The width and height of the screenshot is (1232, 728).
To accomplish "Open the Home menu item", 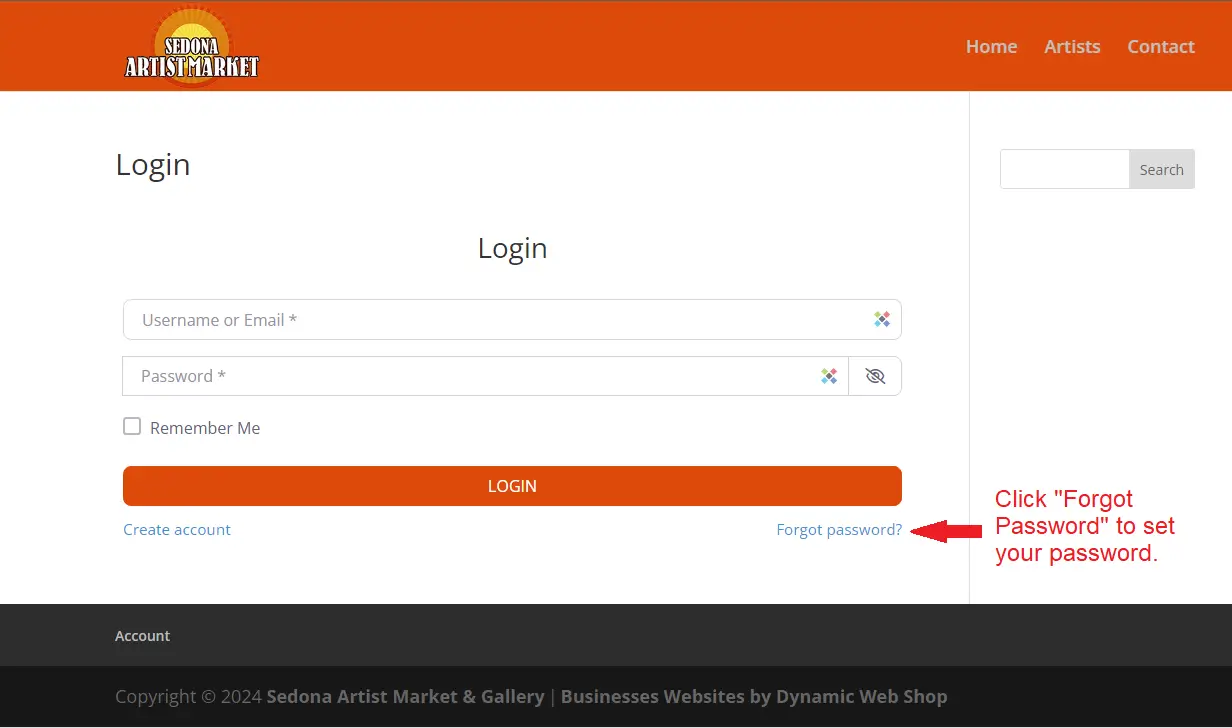I will (991, 46).
